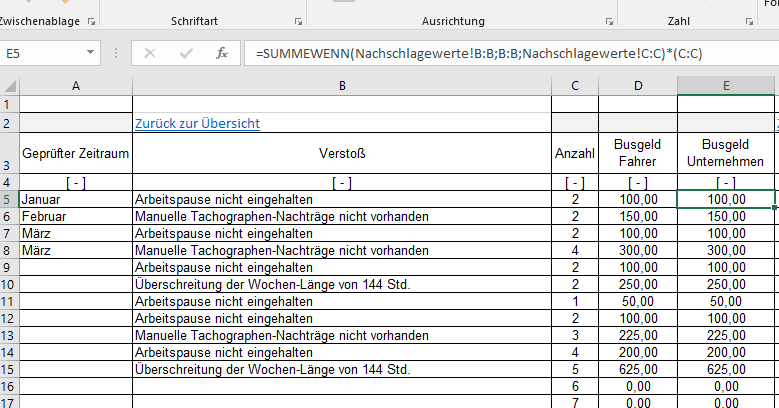Click the 'Verstoß' header cell
This screenshot has width=779, height=408.
pos(342,153)
